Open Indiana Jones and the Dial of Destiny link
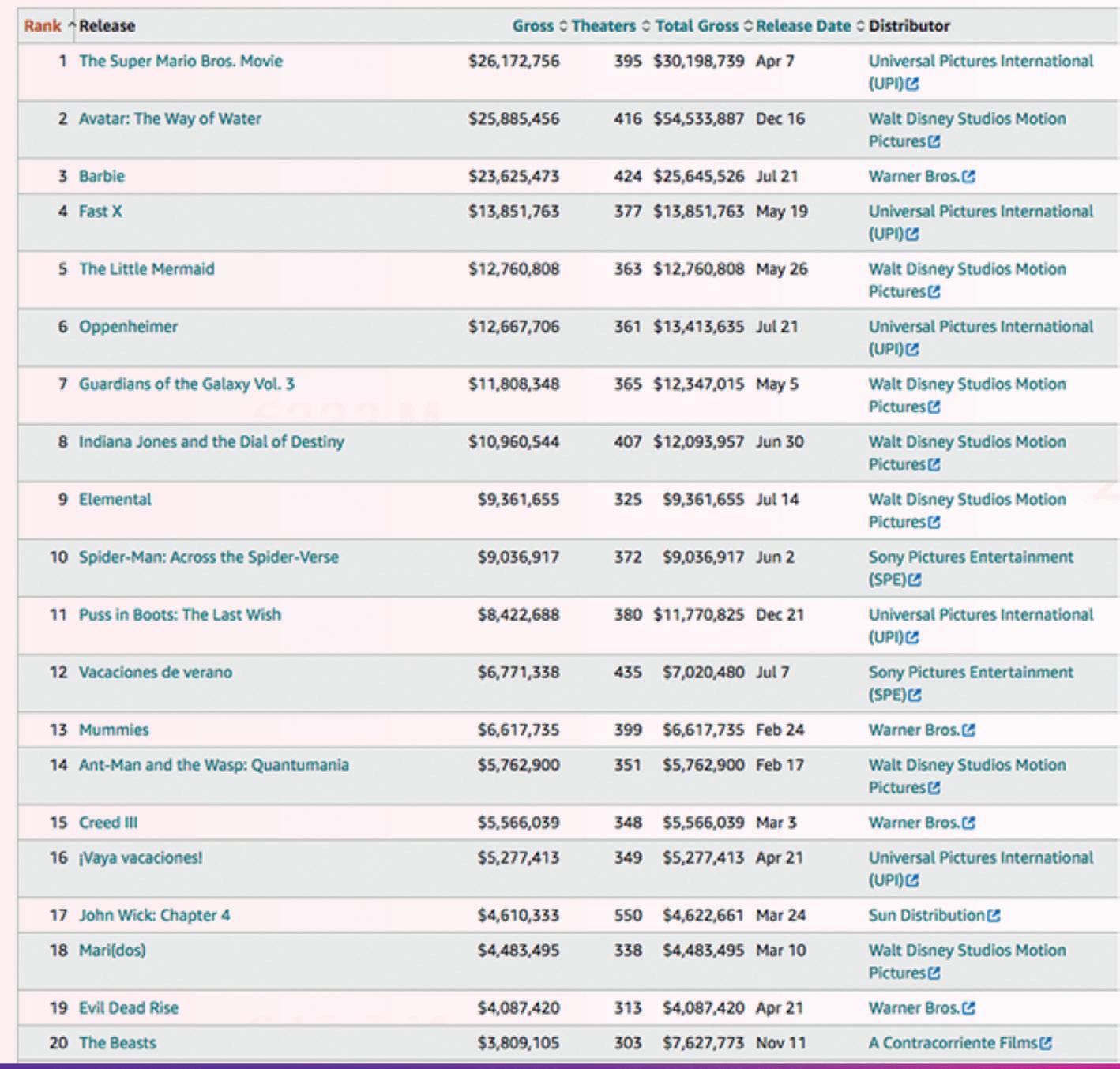Image resolution: width=1120 pixels, height=1069 pixels. (212, 441)
